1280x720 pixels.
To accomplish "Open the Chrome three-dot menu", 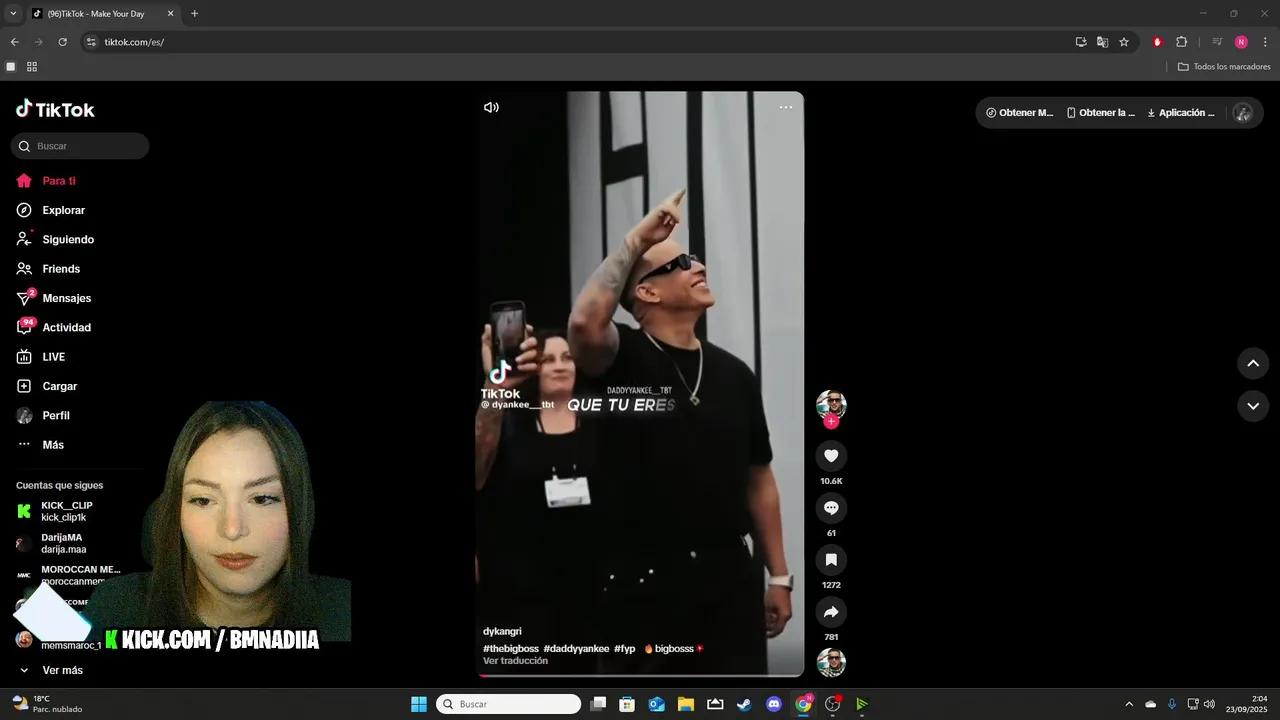I will (1265, 42).
